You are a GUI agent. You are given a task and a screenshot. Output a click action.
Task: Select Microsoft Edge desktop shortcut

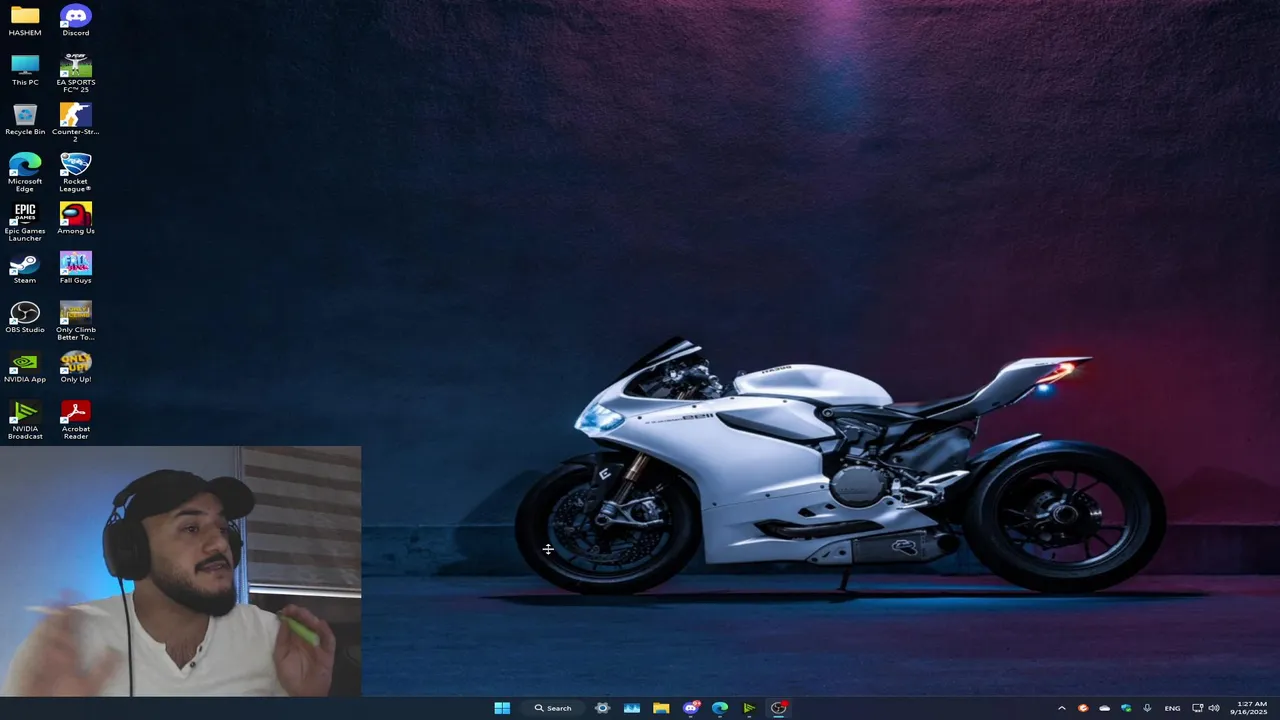(25, 172)
